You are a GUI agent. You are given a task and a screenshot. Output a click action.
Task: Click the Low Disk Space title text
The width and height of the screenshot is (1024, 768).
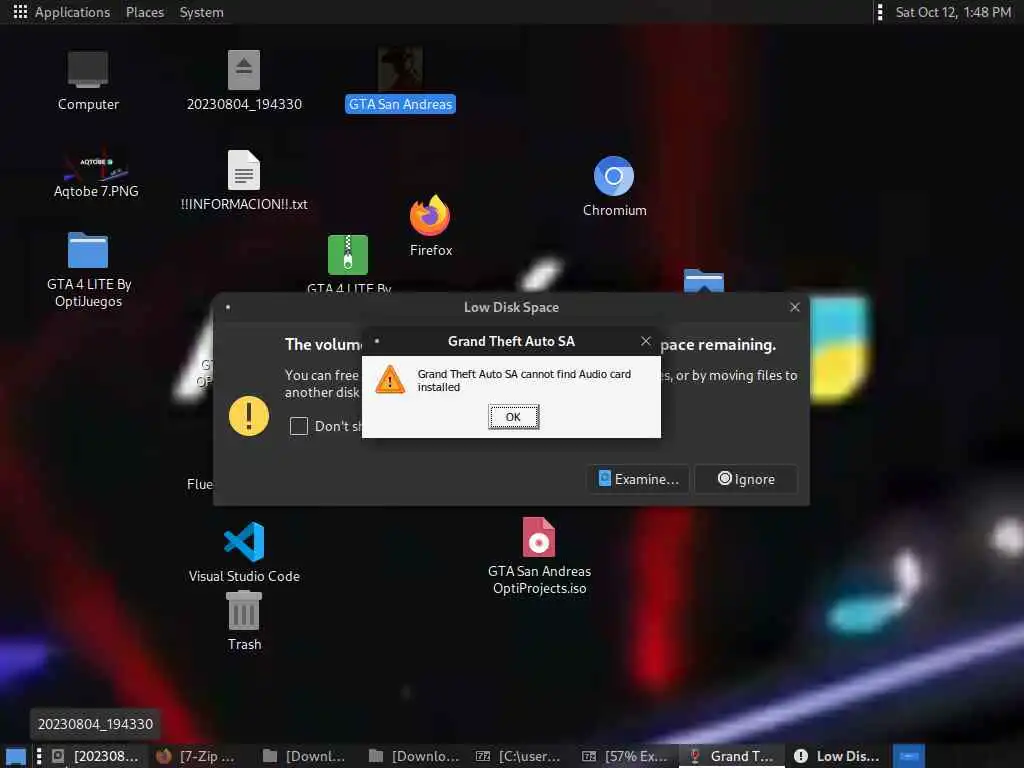click(x=511, y=307)
